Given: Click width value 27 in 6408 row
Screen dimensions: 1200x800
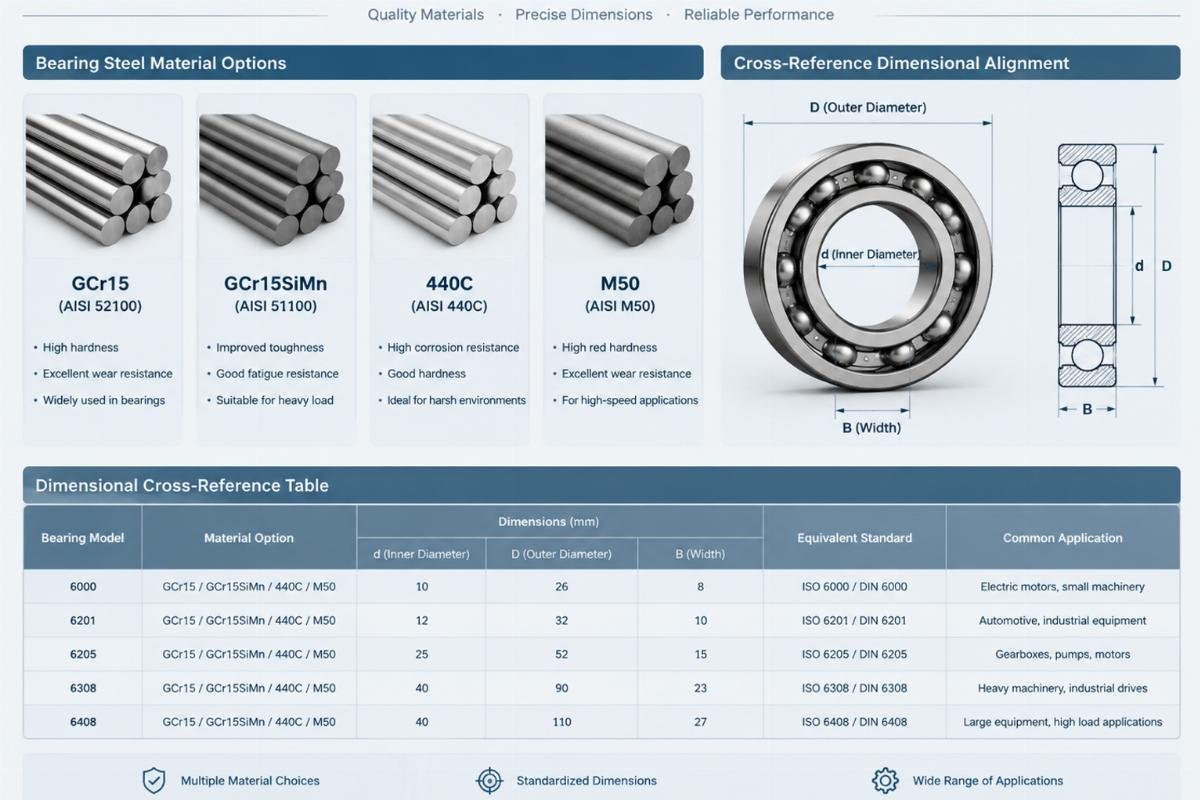Looking at the screenshot, I should [700, 722].
